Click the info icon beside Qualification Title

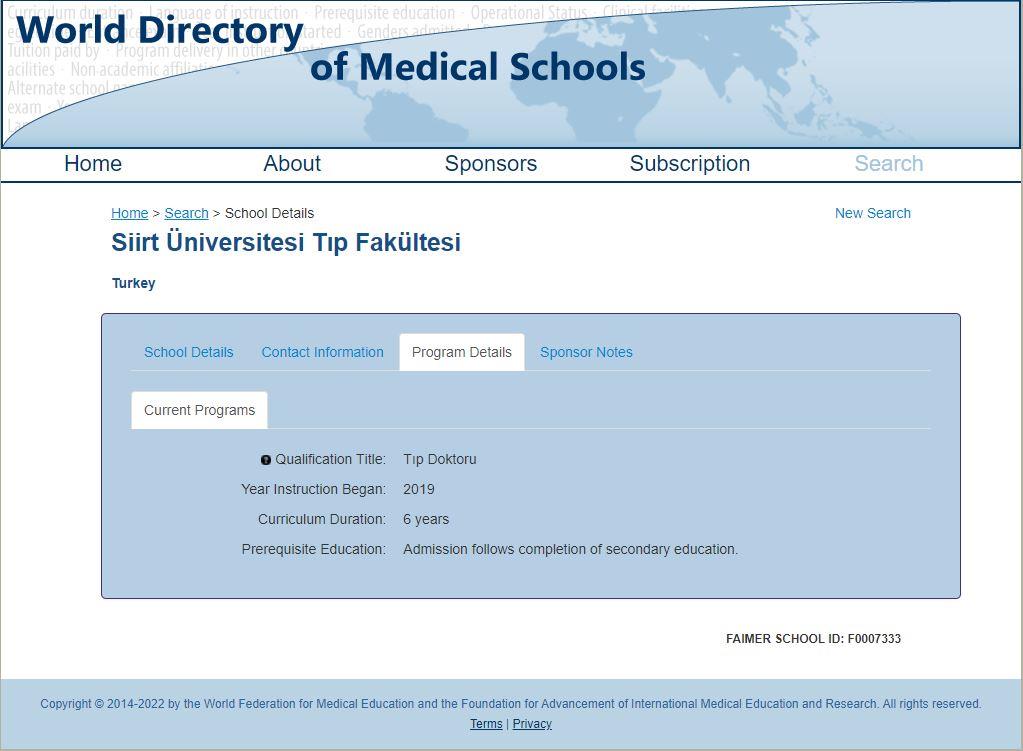click(x=266, y=460)
